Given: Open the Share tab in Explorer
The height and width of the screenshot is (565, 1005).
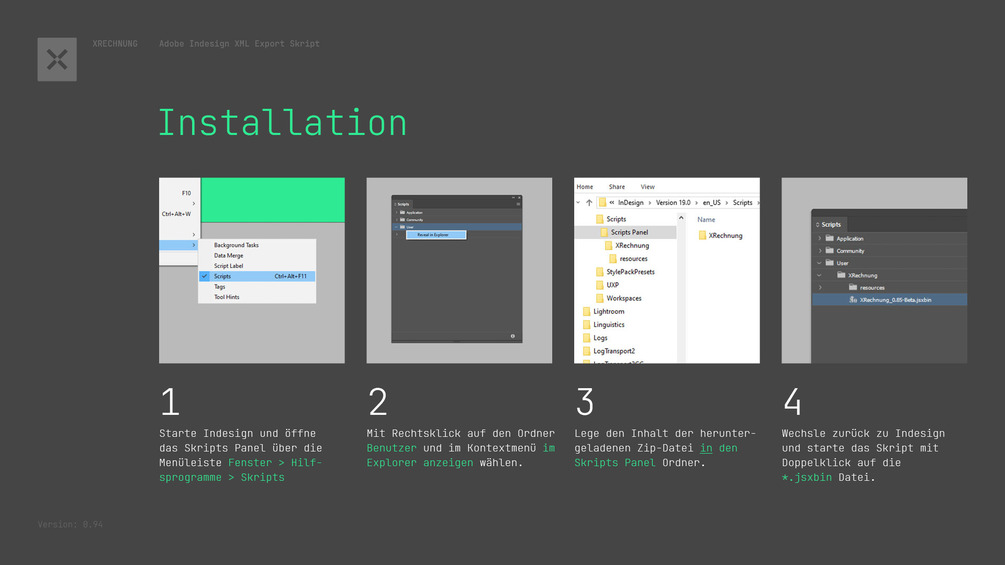Looking at the screenshot, I should (x=617, y=186).
